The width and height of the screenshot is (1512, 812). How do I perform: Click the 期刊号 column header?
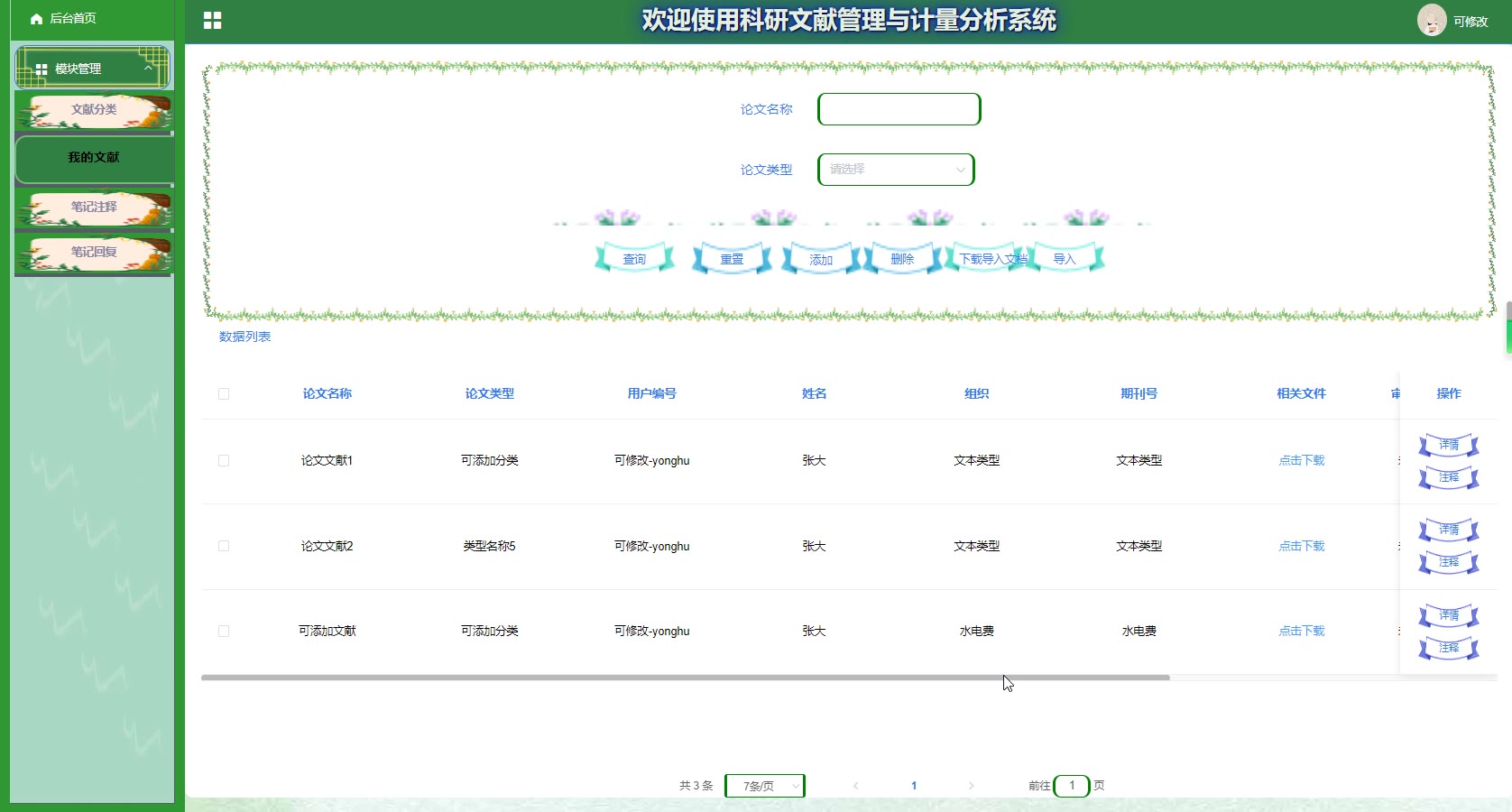coord(1139,393)
